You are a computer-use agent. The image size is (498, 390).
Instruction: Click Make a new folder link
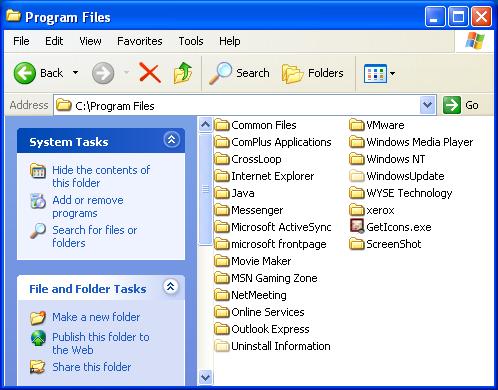pyautogui.click(x=96, y=317)
